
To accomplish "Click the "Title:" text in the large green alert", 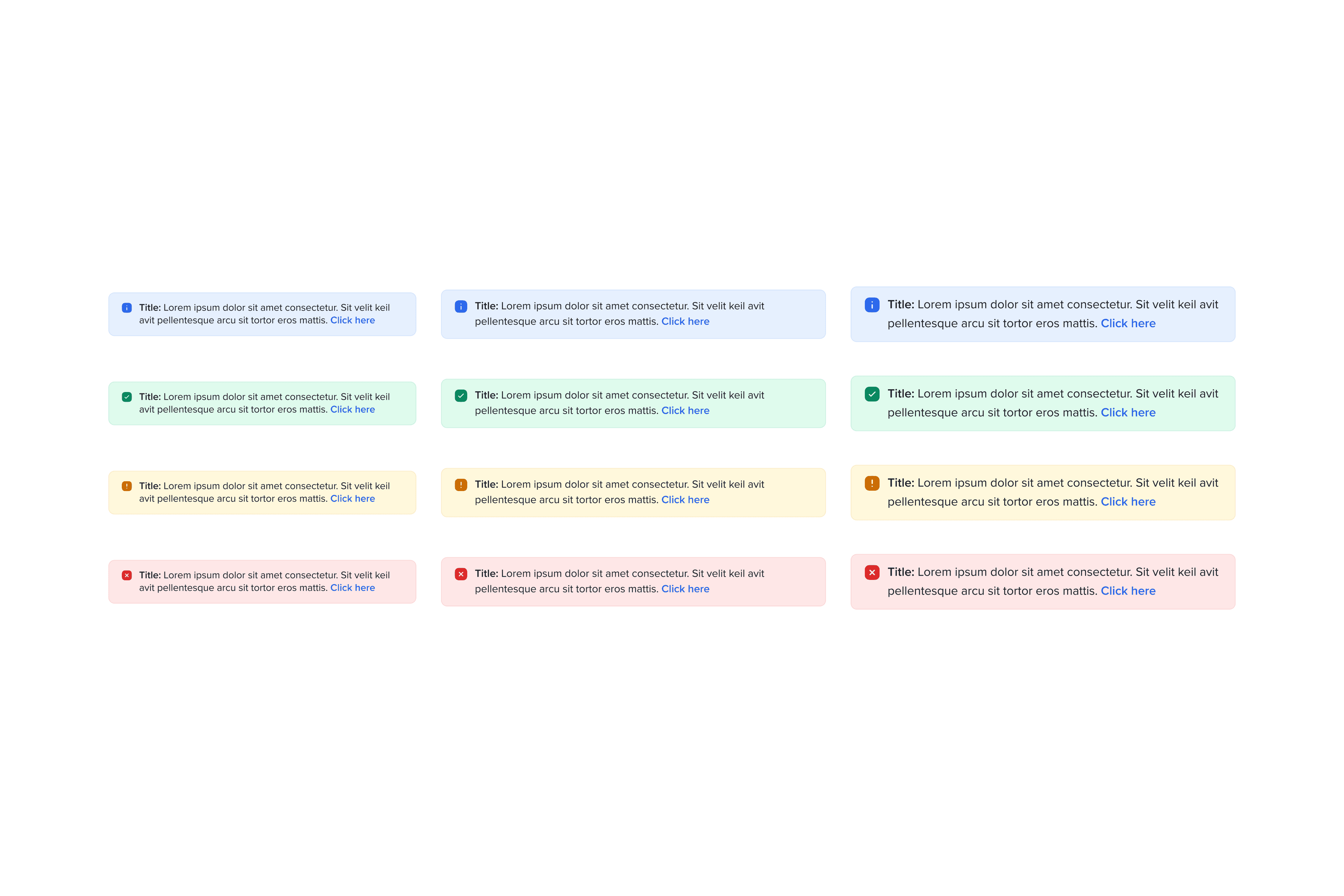I will pyautogui.click(x=901, y=394).
